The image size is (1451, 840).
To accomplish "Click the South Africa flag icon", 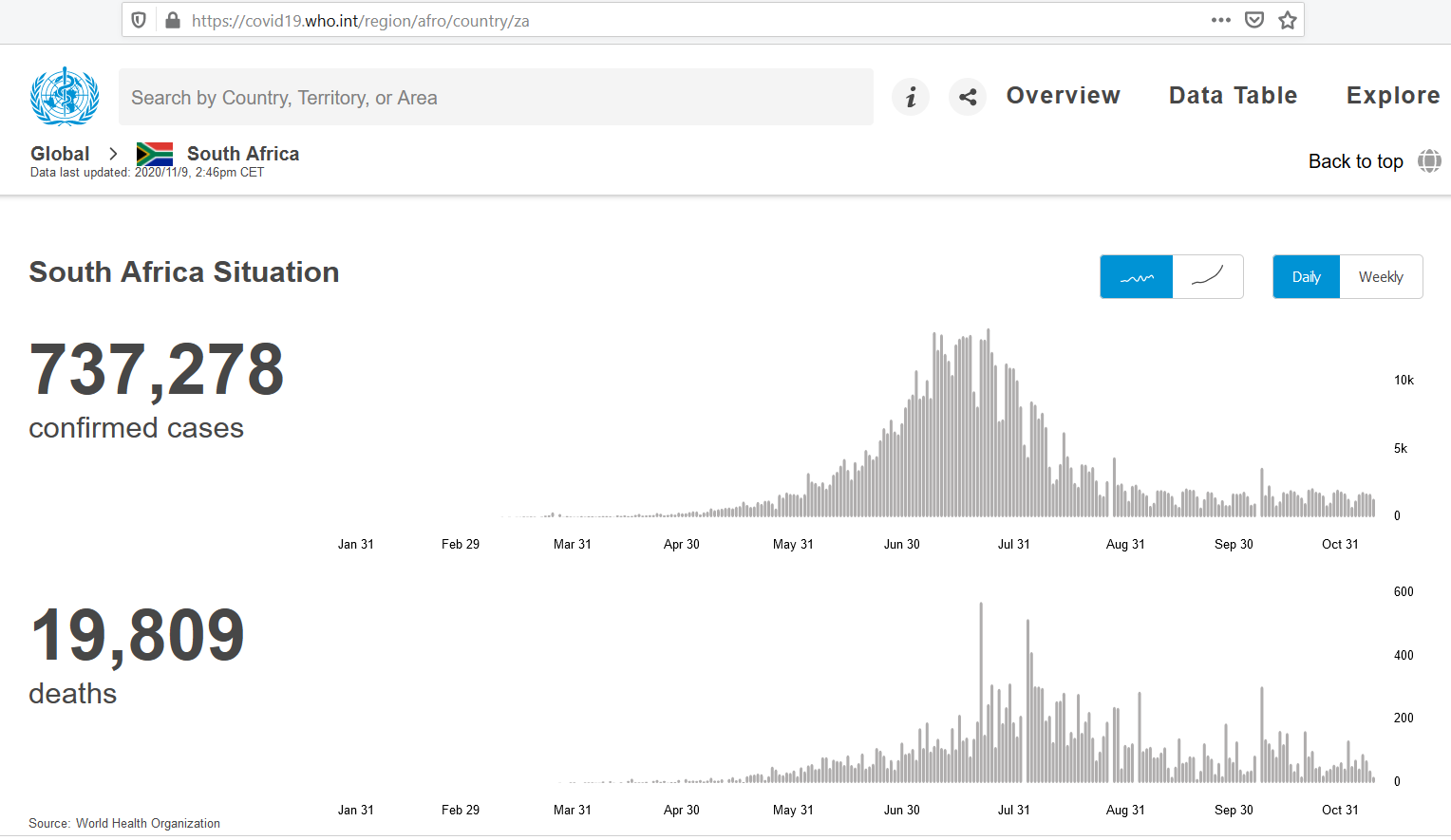I will tap(155, 154).
